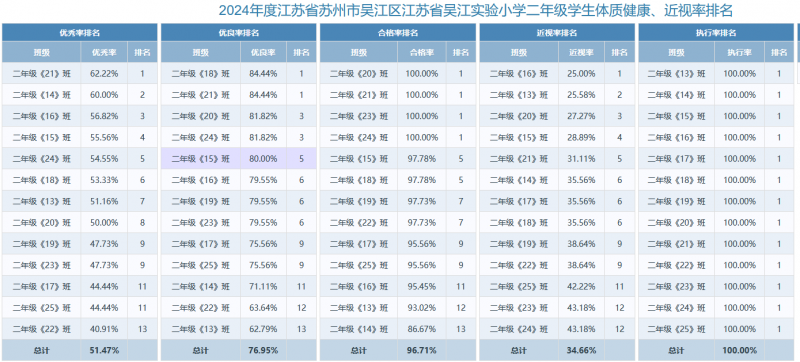Select the 近视率排名 table header
Image resolution: width=800 pixels, height=362 pixels.
(557, 33)
